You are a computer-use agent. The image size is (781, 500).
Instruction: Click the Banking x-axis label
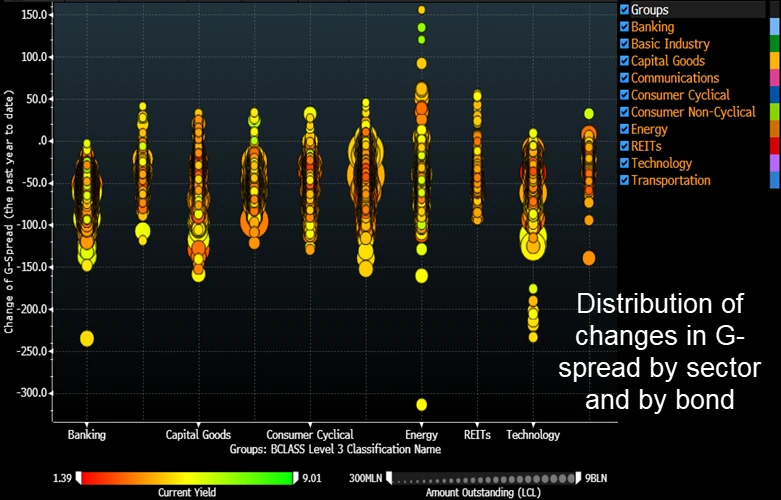click(x=87, y=435)
